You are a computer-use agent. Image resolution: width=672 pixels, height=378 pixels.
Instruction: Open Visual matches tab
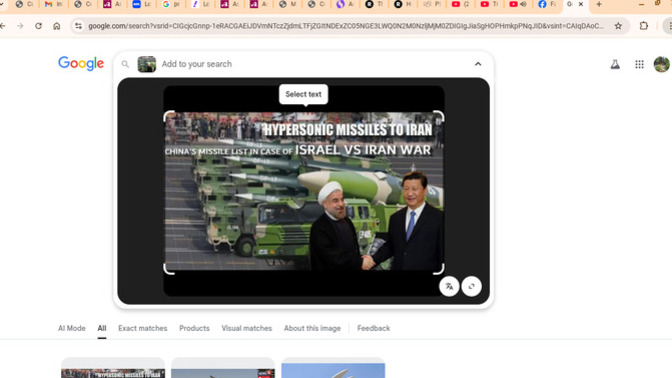point(246,328)
